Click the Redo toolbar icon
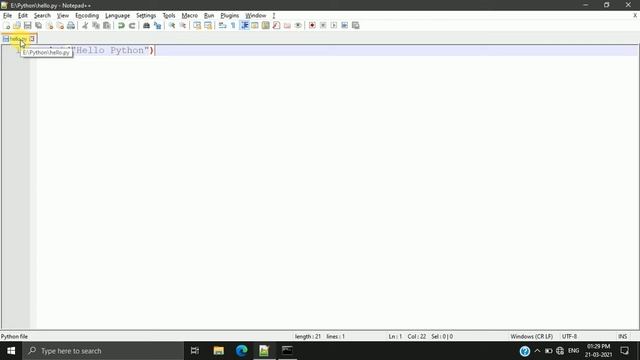This screenshot has height=360, width=640. click(132, 25)
